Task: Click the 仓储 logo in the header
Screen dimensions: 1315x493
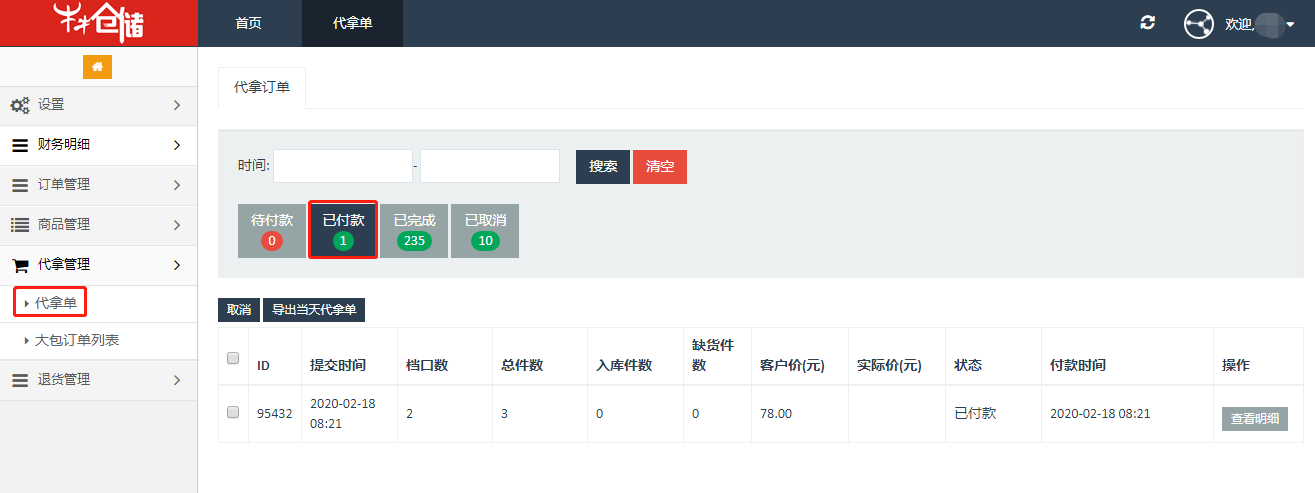Action: [98, 23]
